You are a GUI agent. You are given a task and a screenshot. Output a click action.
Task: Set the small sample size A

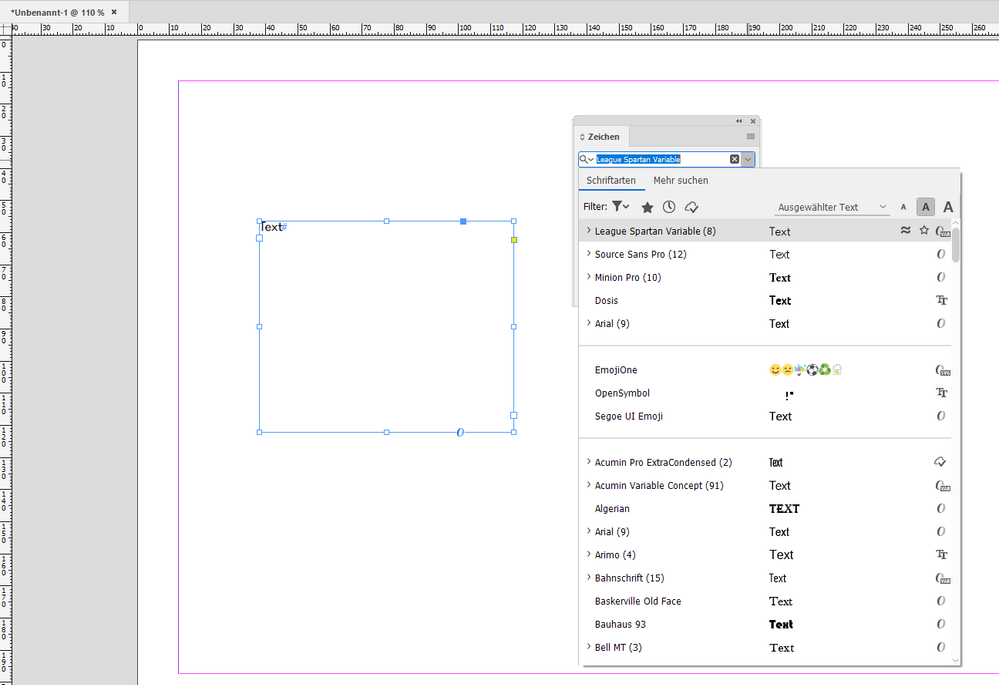[903, 207]
